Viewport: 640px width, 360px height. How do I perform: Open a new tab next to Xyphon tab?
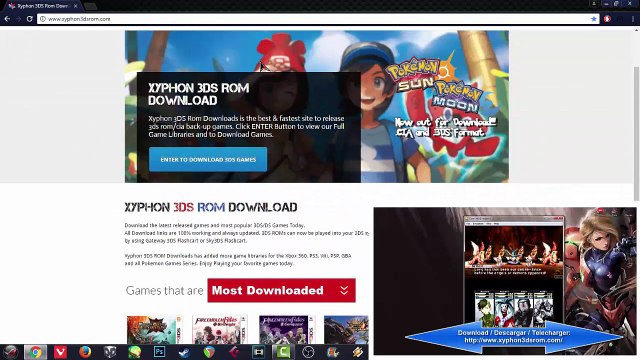pyautogui.click(x=91, y=6)
